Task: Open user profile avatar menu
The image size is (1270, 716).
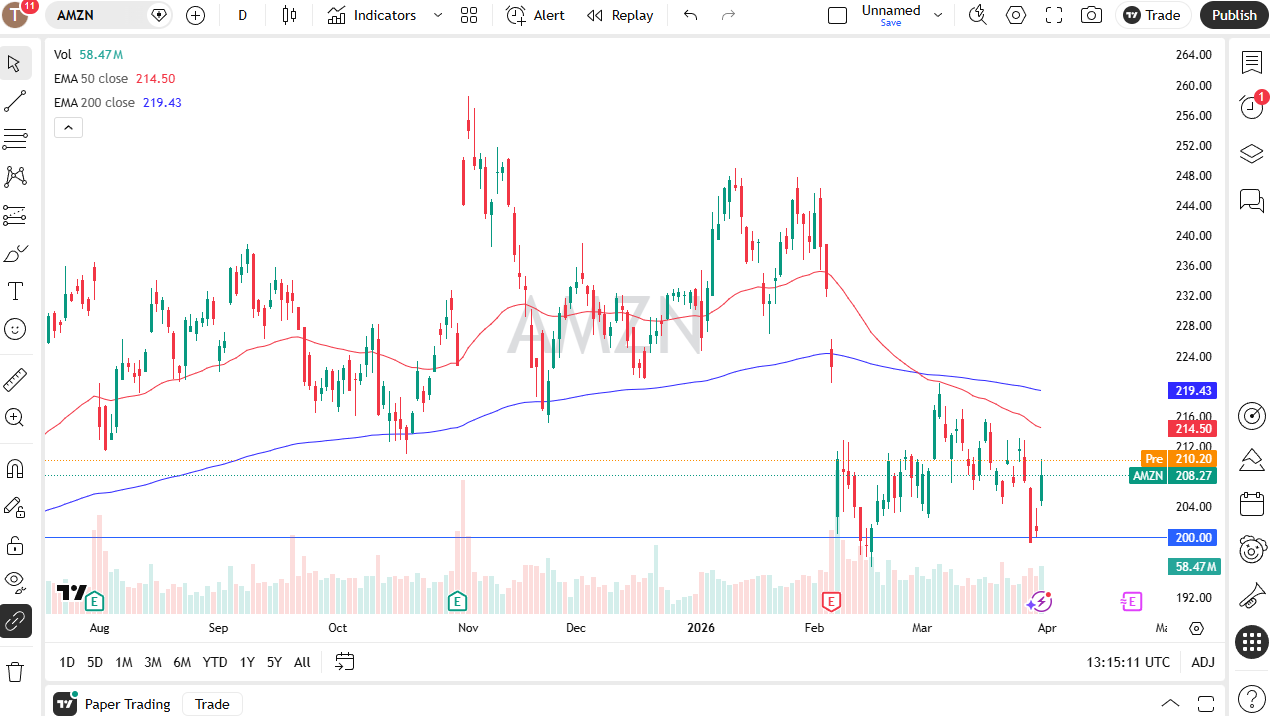Action: 17,15
